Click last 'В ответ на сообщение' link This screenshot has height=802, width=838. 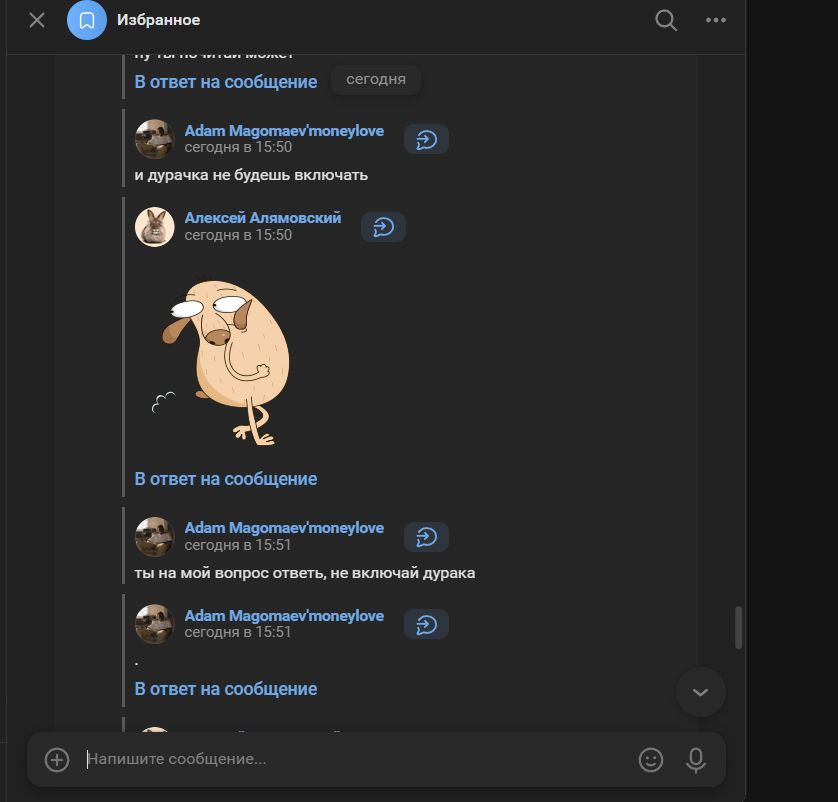tap(226, 689)
